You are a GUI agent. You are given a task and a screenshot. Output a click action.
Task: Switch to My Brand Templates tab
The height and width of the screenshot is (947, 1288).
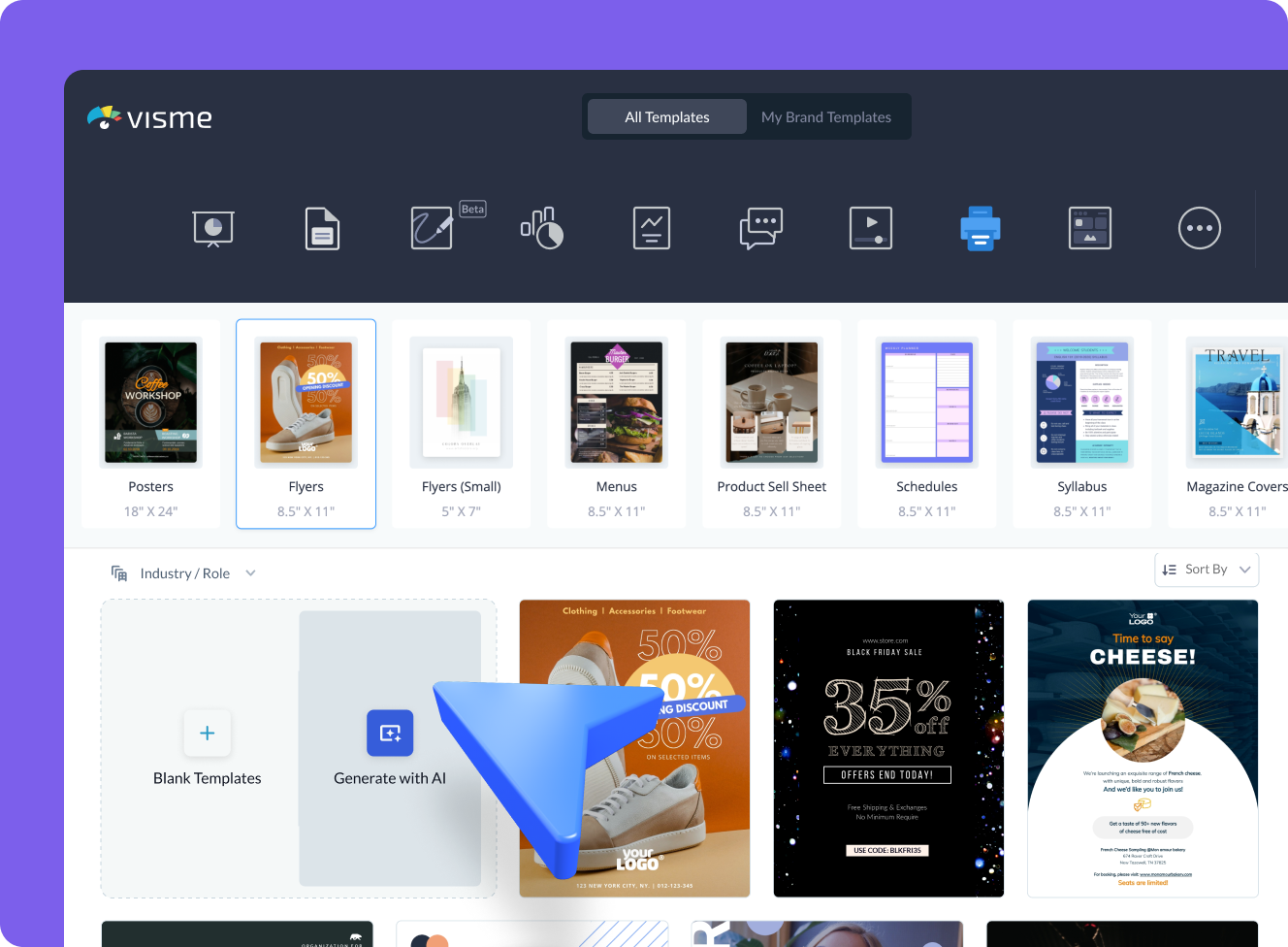click(826, 116)
